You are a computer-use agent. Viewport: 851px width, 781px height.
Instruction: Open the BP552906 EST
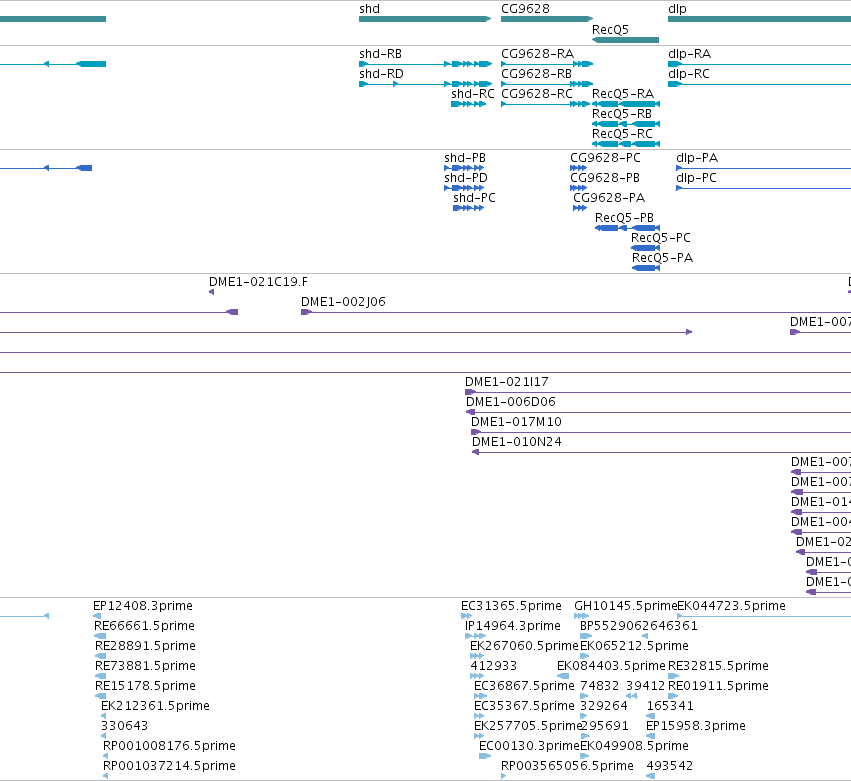click(586, 637)
